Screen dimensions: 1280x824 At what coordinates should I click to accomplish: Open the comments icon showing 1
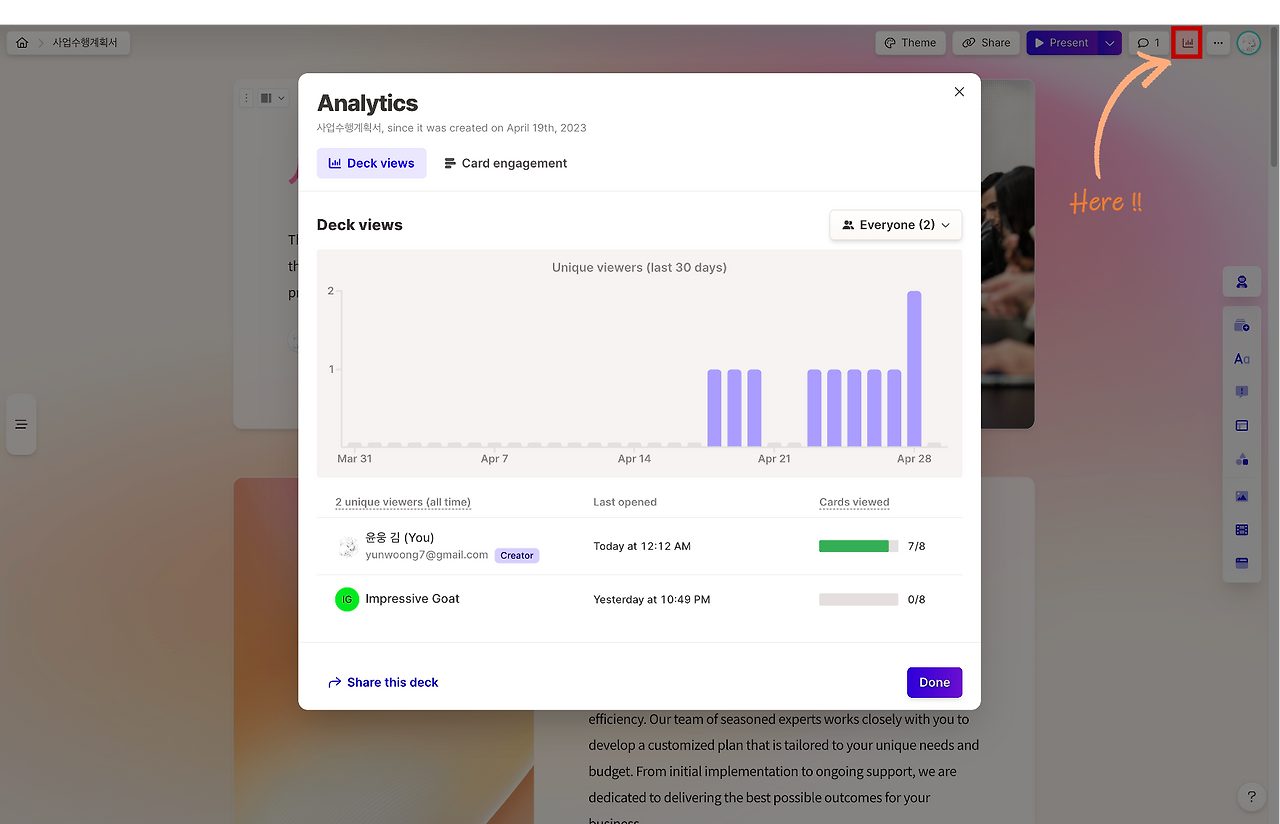[x=1148, y=43]
